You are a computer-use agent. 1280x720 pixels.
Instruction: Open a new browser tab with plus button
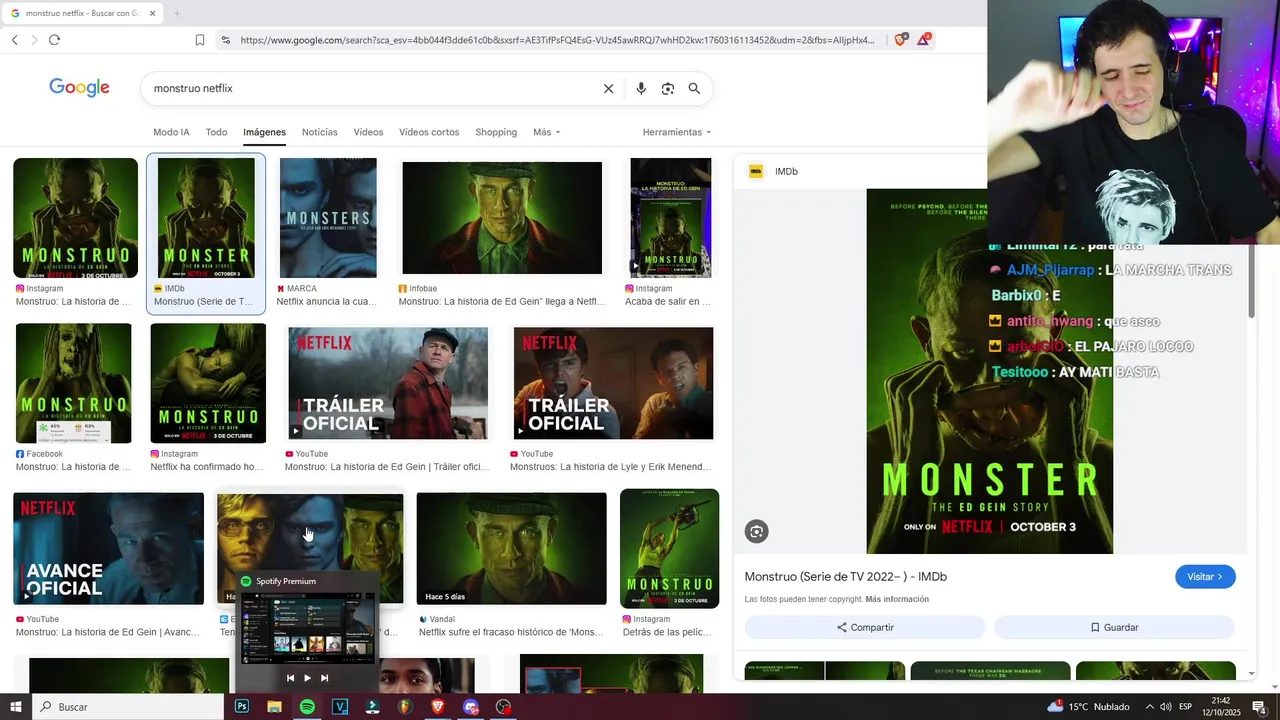point(177,13)
